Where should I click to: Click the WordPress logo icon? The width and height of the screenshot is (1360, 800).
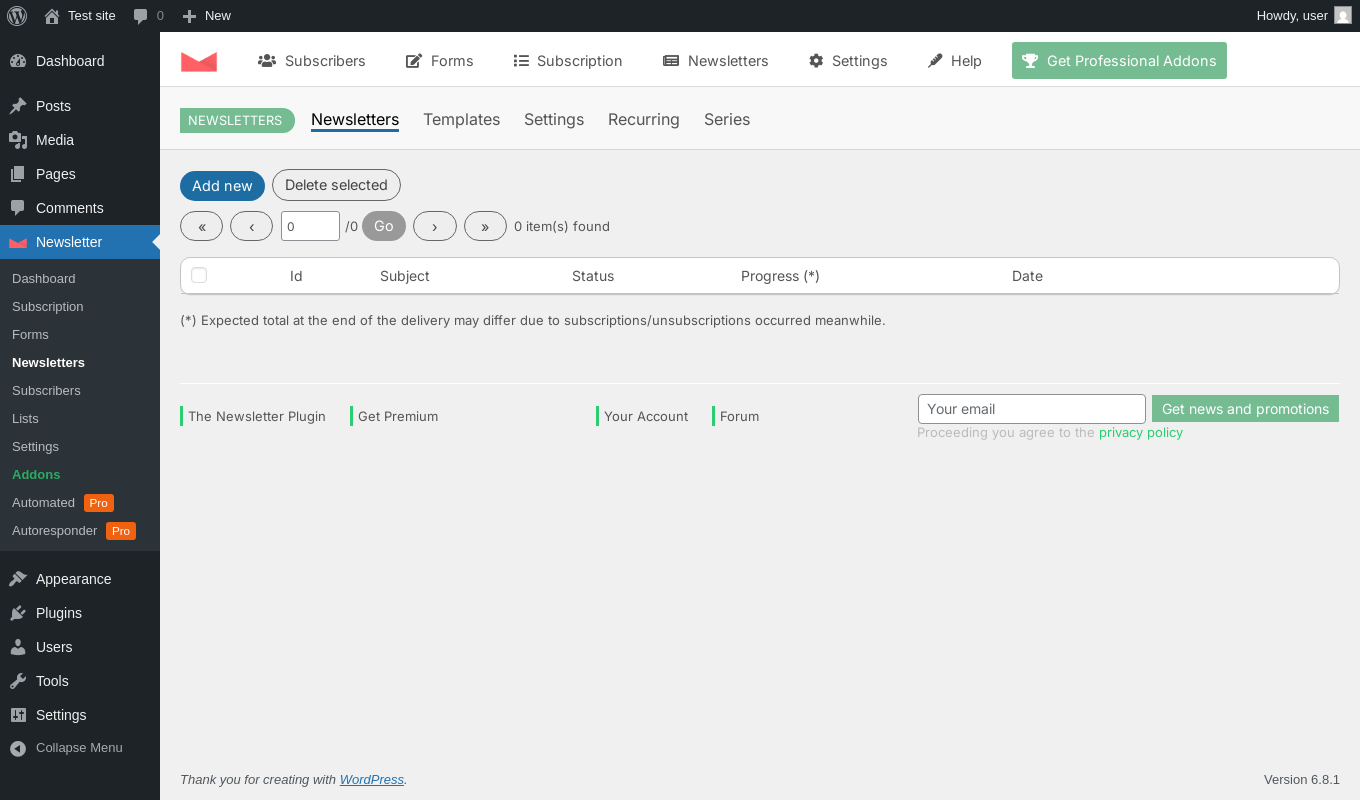17,15
